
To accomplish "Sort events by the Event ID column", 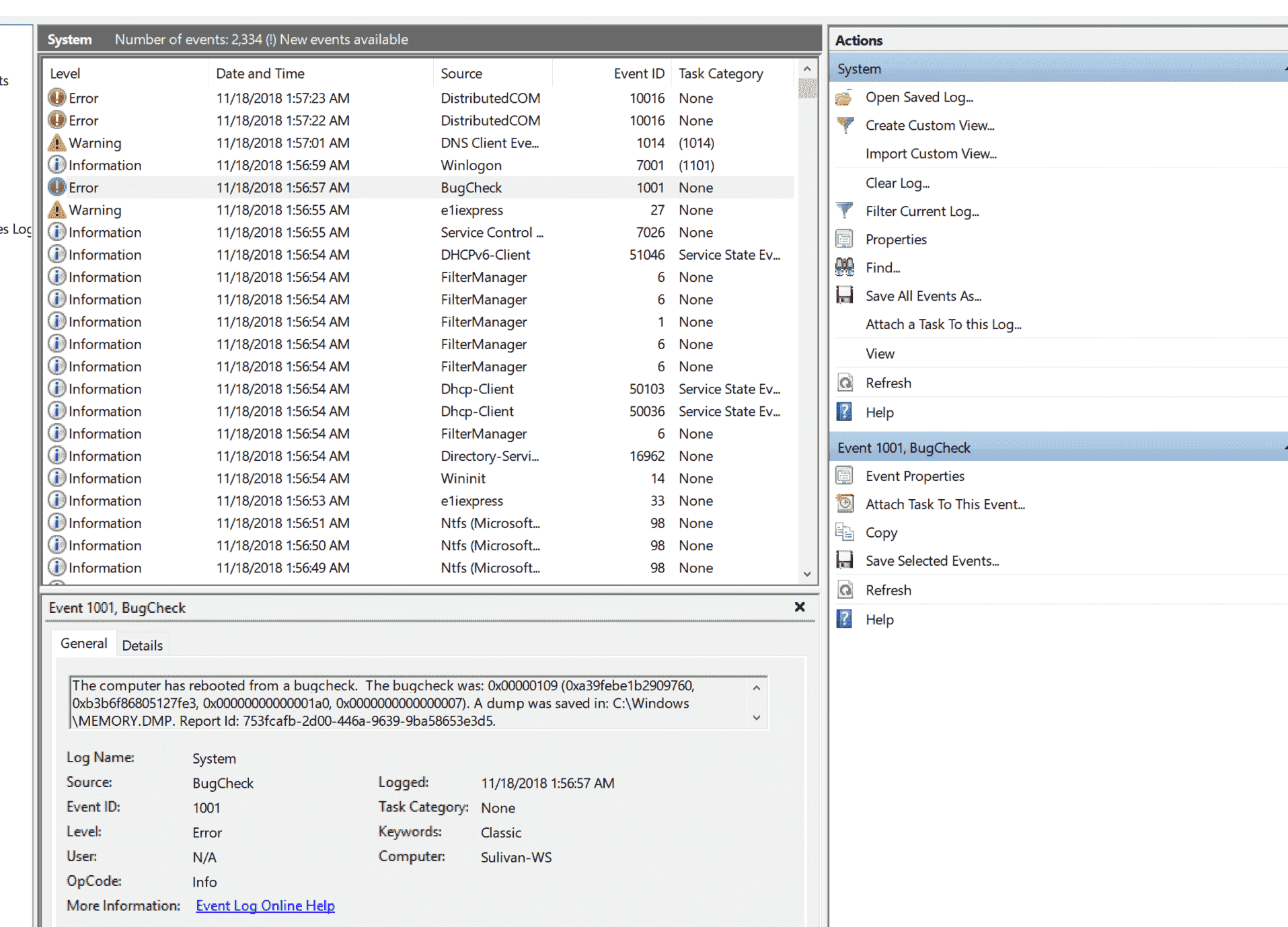I will [612, 73].
